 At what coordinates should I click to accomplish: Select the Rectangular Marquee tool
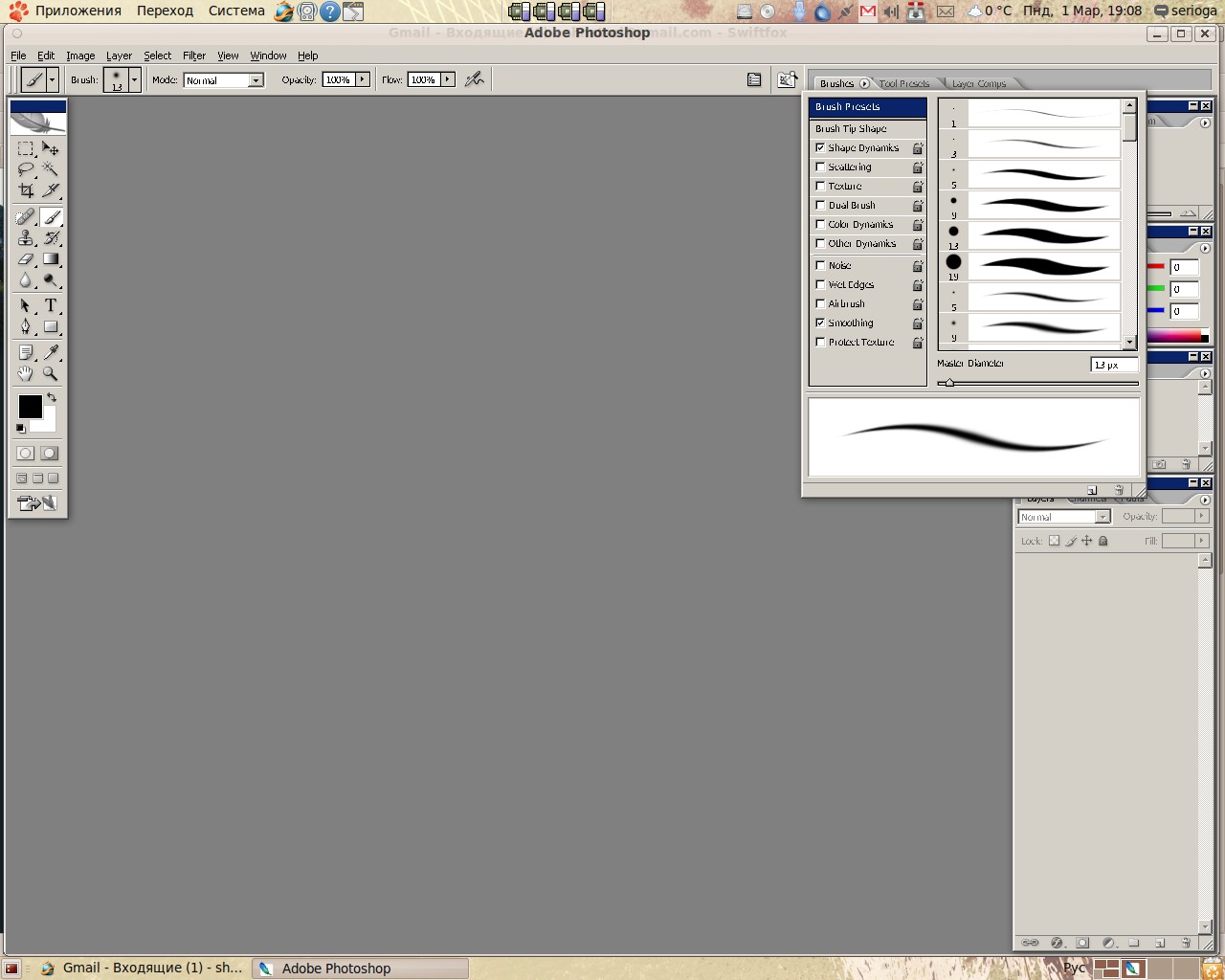point(26,148)
